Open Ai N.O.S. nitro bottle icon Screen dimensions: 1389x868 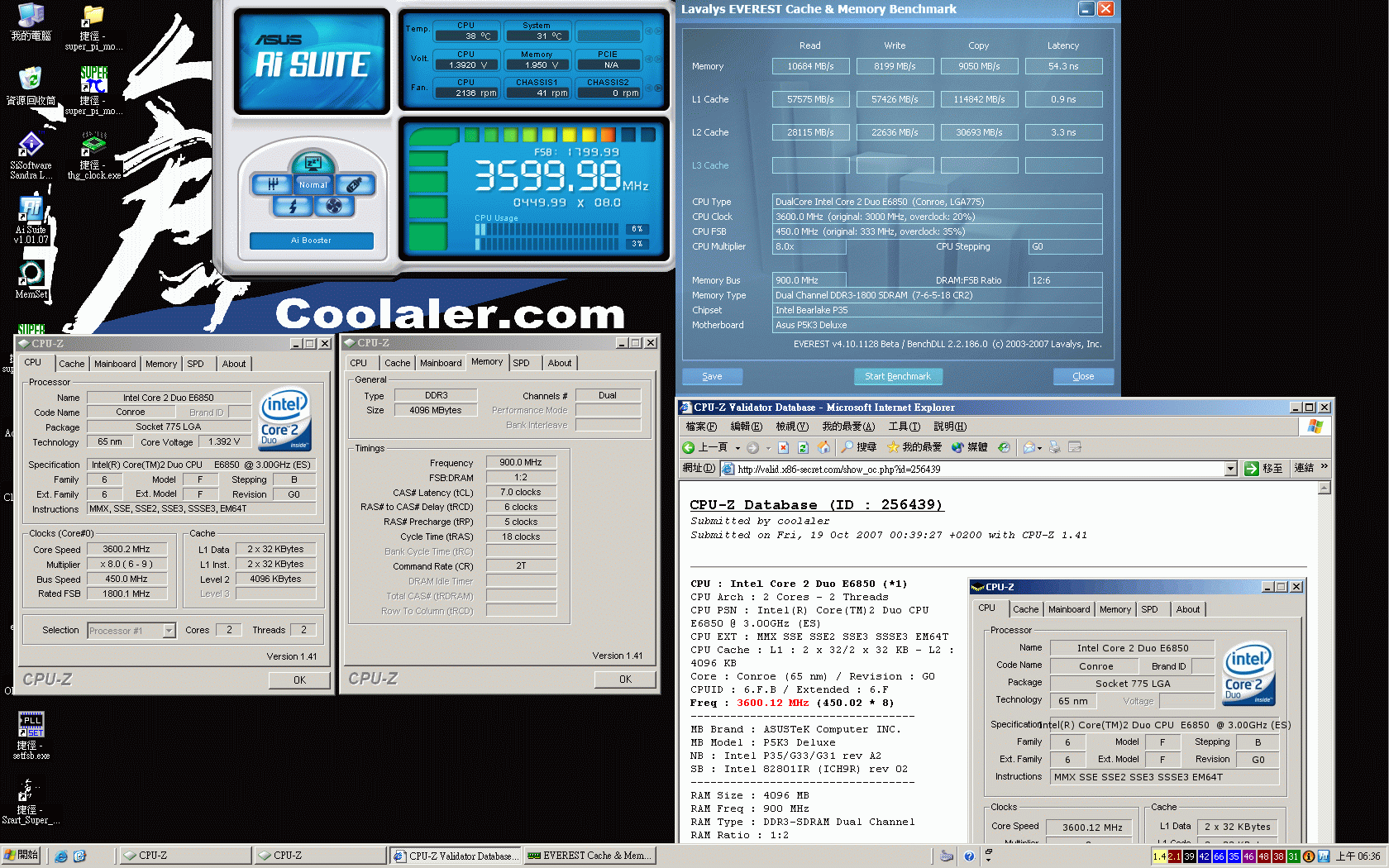(x=354, y=184)
